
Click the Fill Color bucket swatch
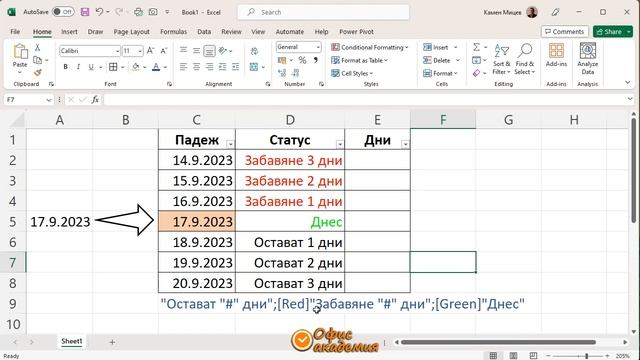coord(136,67)
